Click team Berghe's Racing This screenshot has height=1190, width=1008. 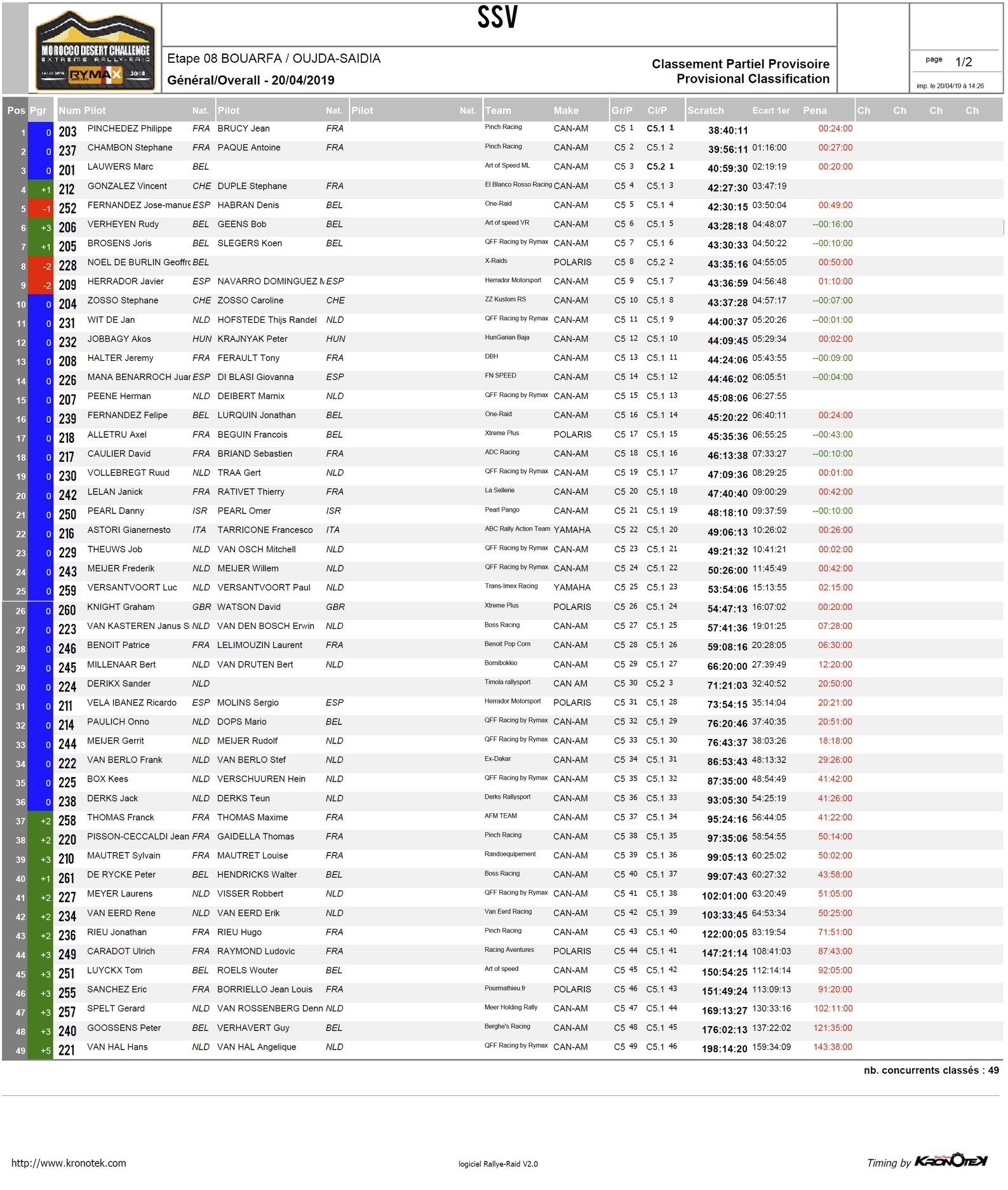coord(507,1026)
